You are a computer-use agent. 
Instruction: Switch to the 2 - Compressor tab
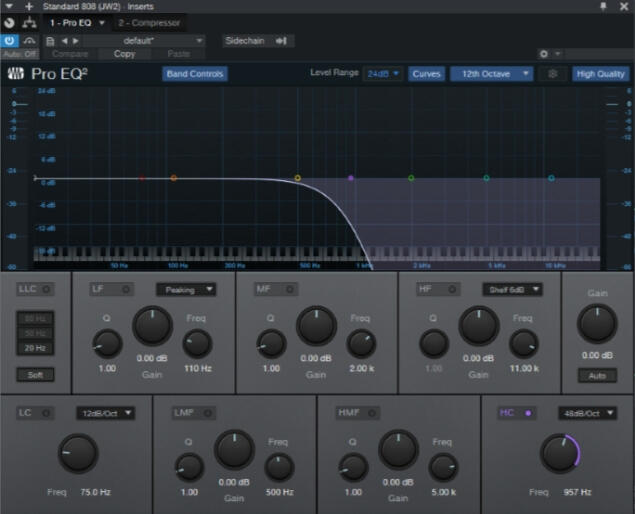(x=148, y=22)
